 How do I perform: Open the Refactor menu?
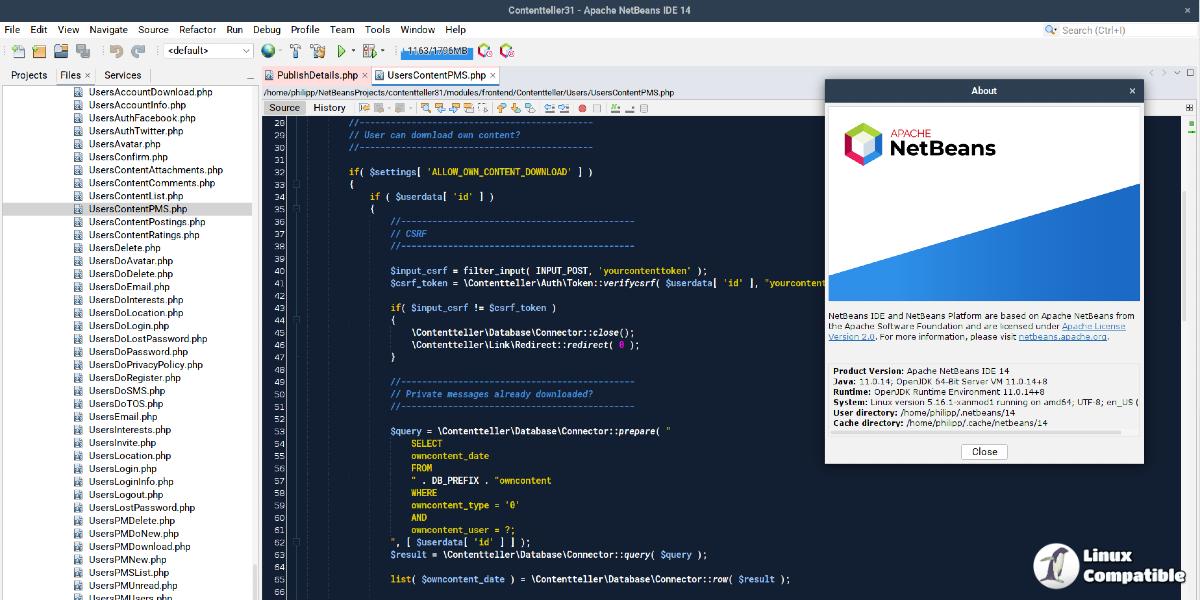point(197,30)
